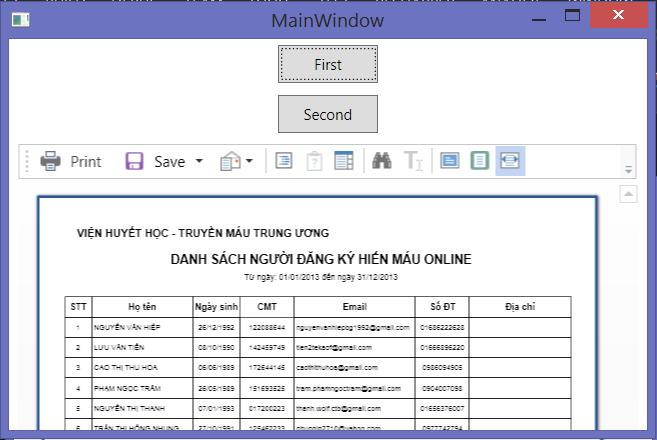Select the highlighted page width view icon
This screenshot has width=657, height=440.
pyautogui.click(x=510, y=161)
